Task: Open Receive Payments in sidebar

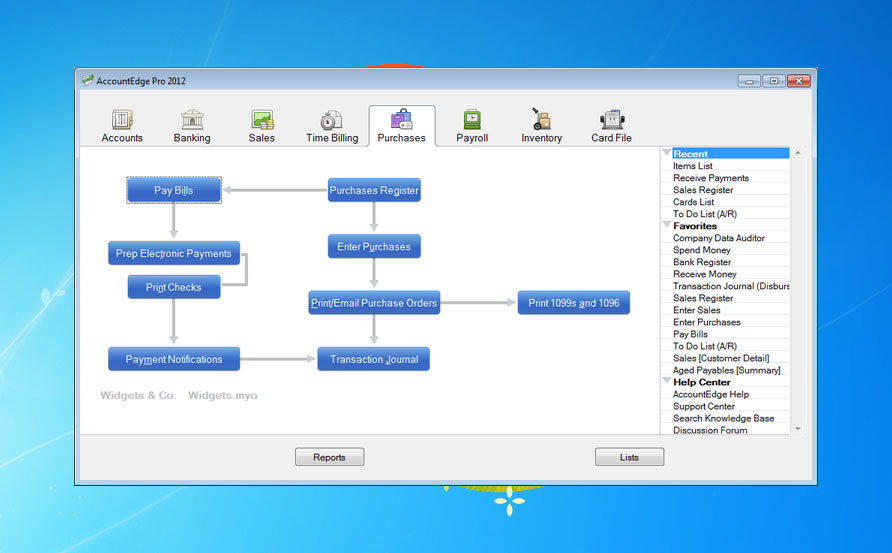Action: click(x=711, y=178)
